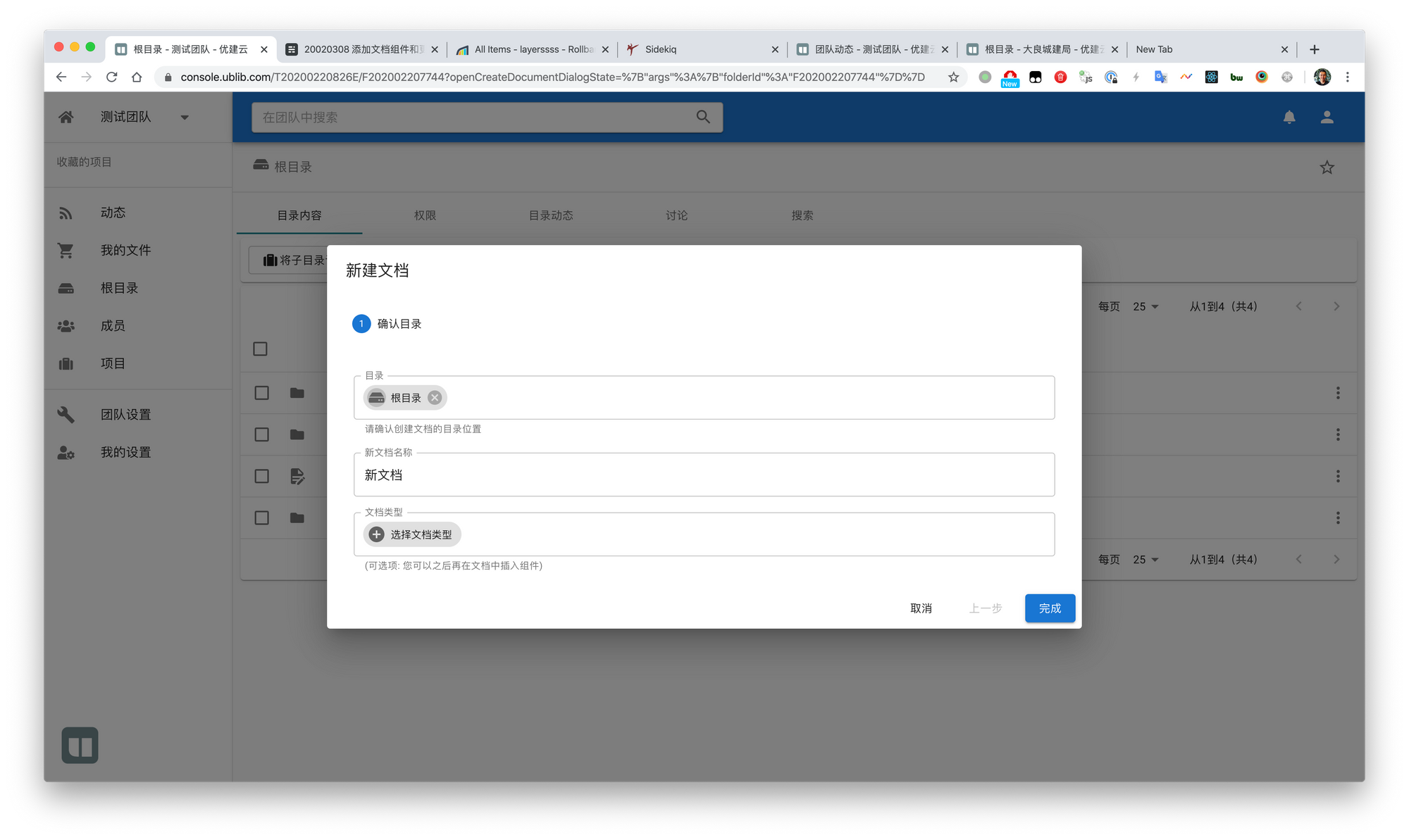Click 取消 to cancel the dialog
The image size is (1409, 840).
(x=921, y=608)
